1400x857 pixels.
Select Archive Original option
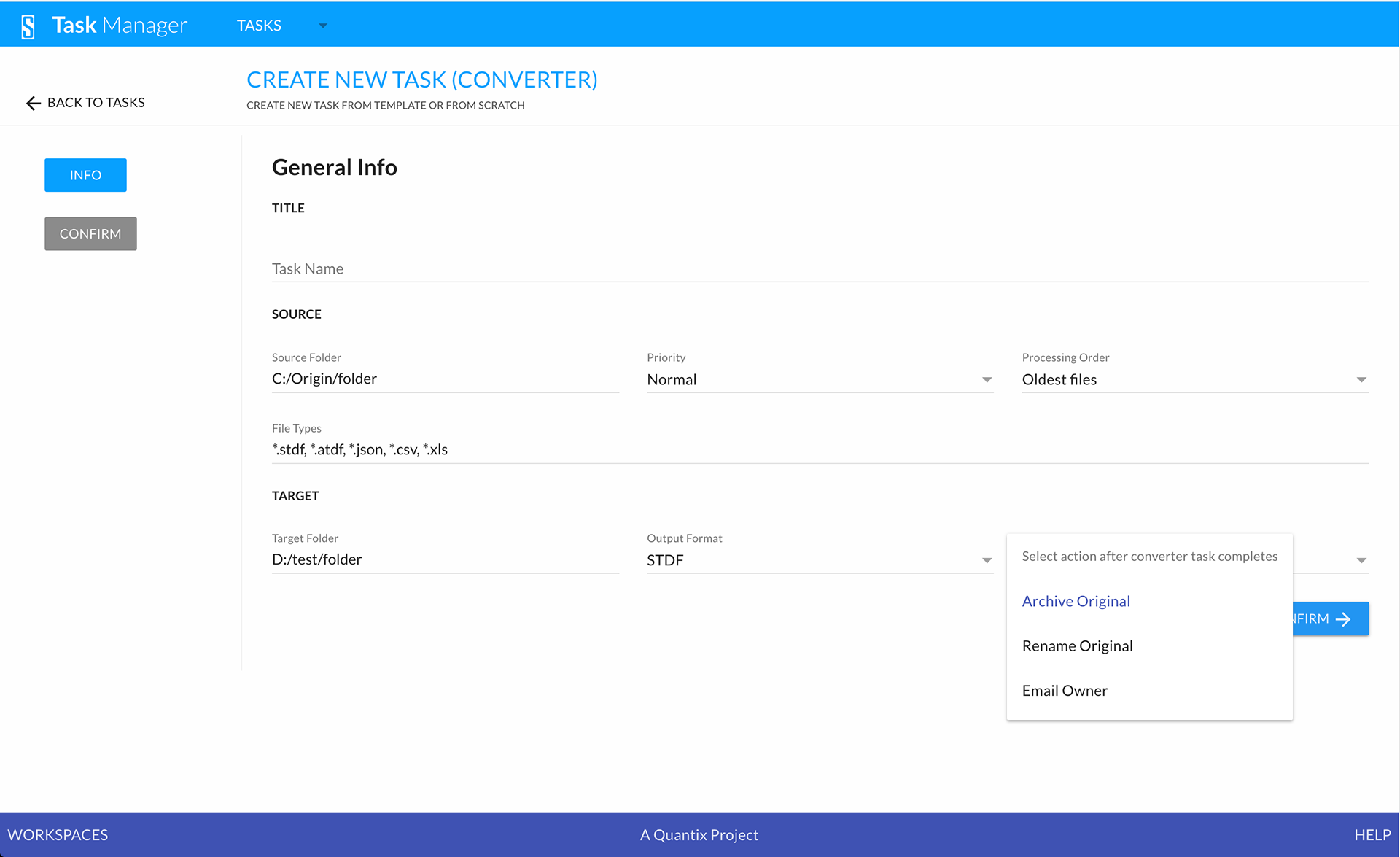pyautogui.click(x=1076, y=601)
